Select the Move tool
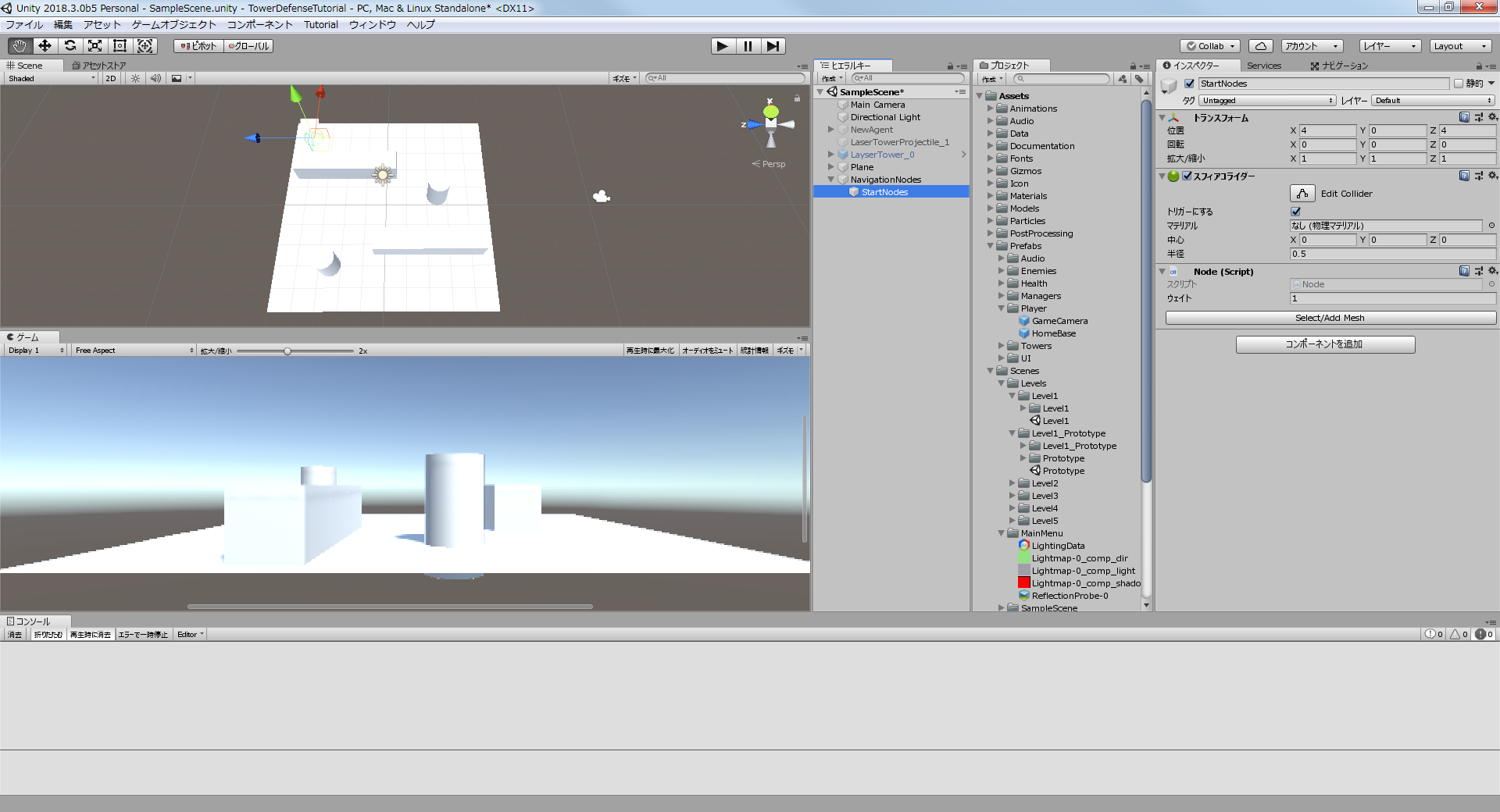 pyautogui.click(x=45, y=46)
